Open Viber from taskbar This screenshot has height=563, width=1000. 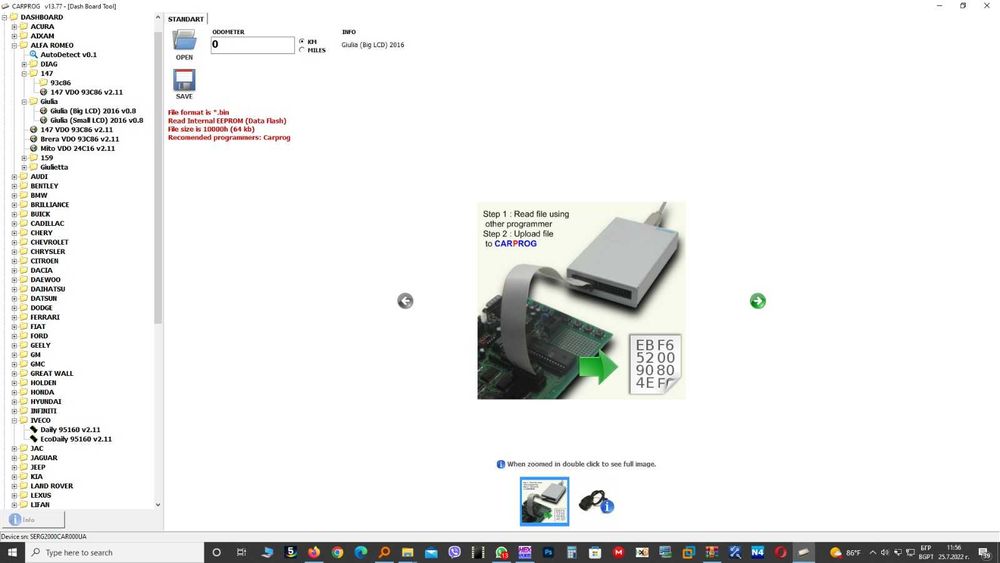[x=455, y=552]
